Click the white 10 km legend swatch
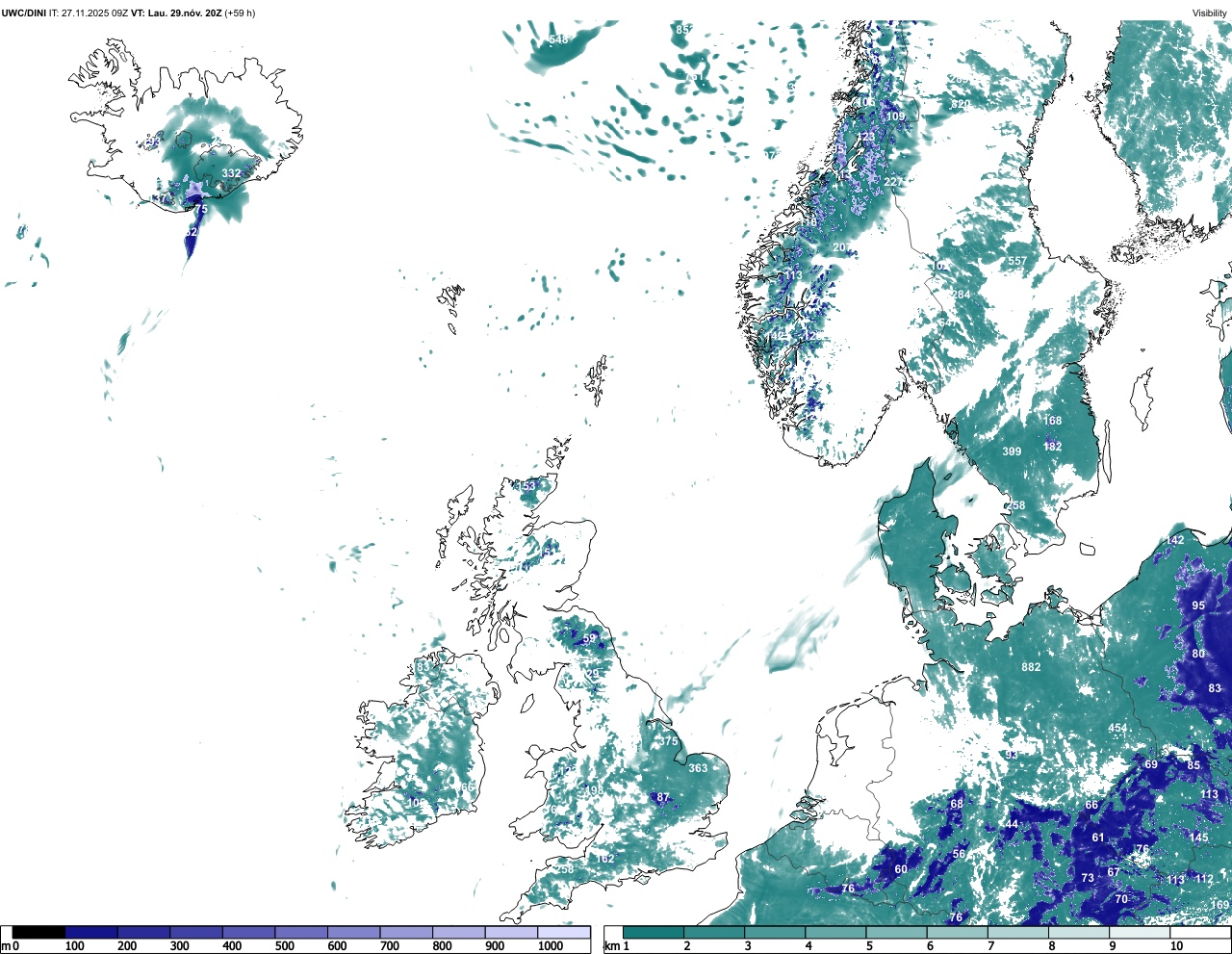The image size is (1232, 954). click(x=1200, y=932)
